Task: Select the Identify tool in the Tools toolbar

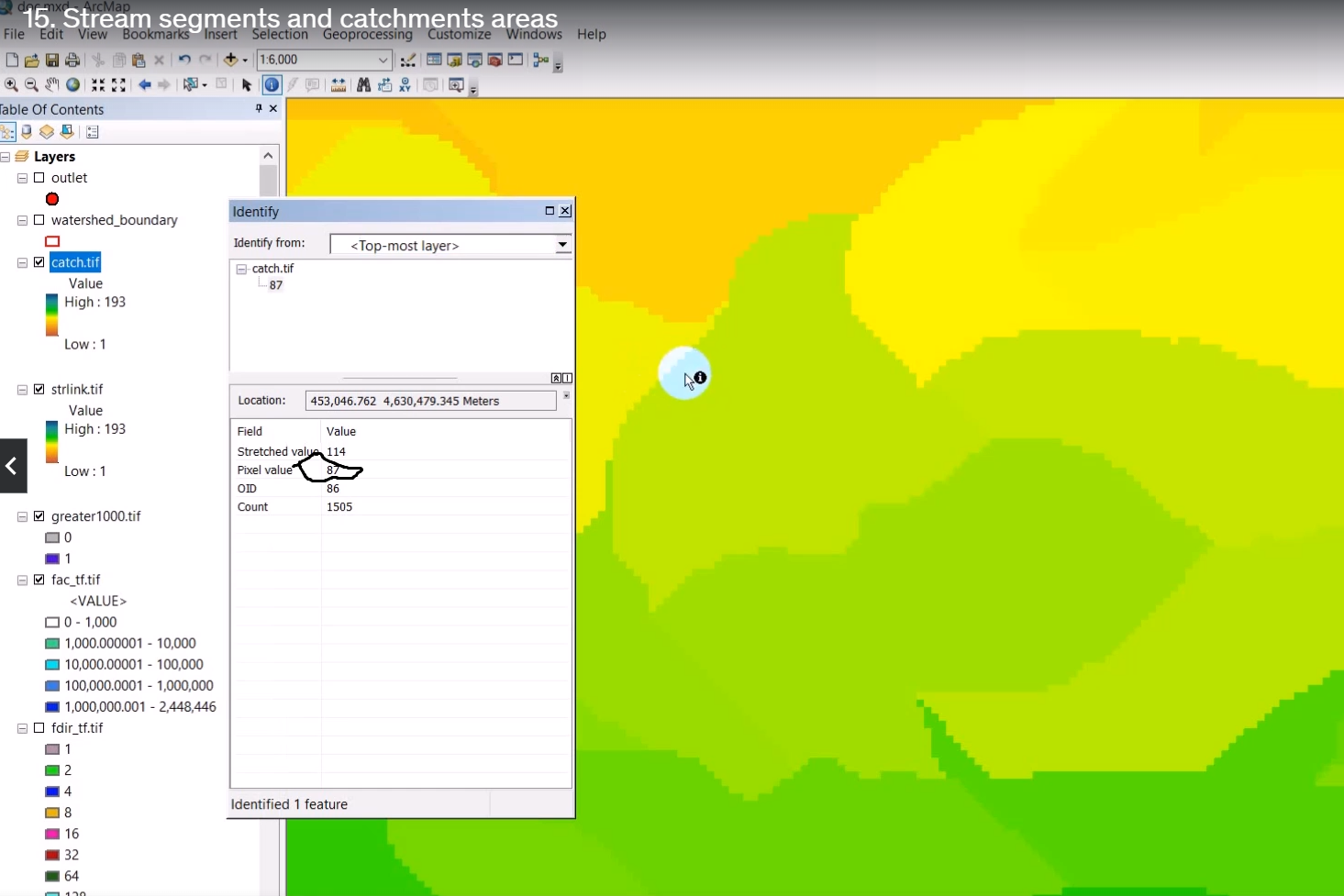Action: (272, 84)
